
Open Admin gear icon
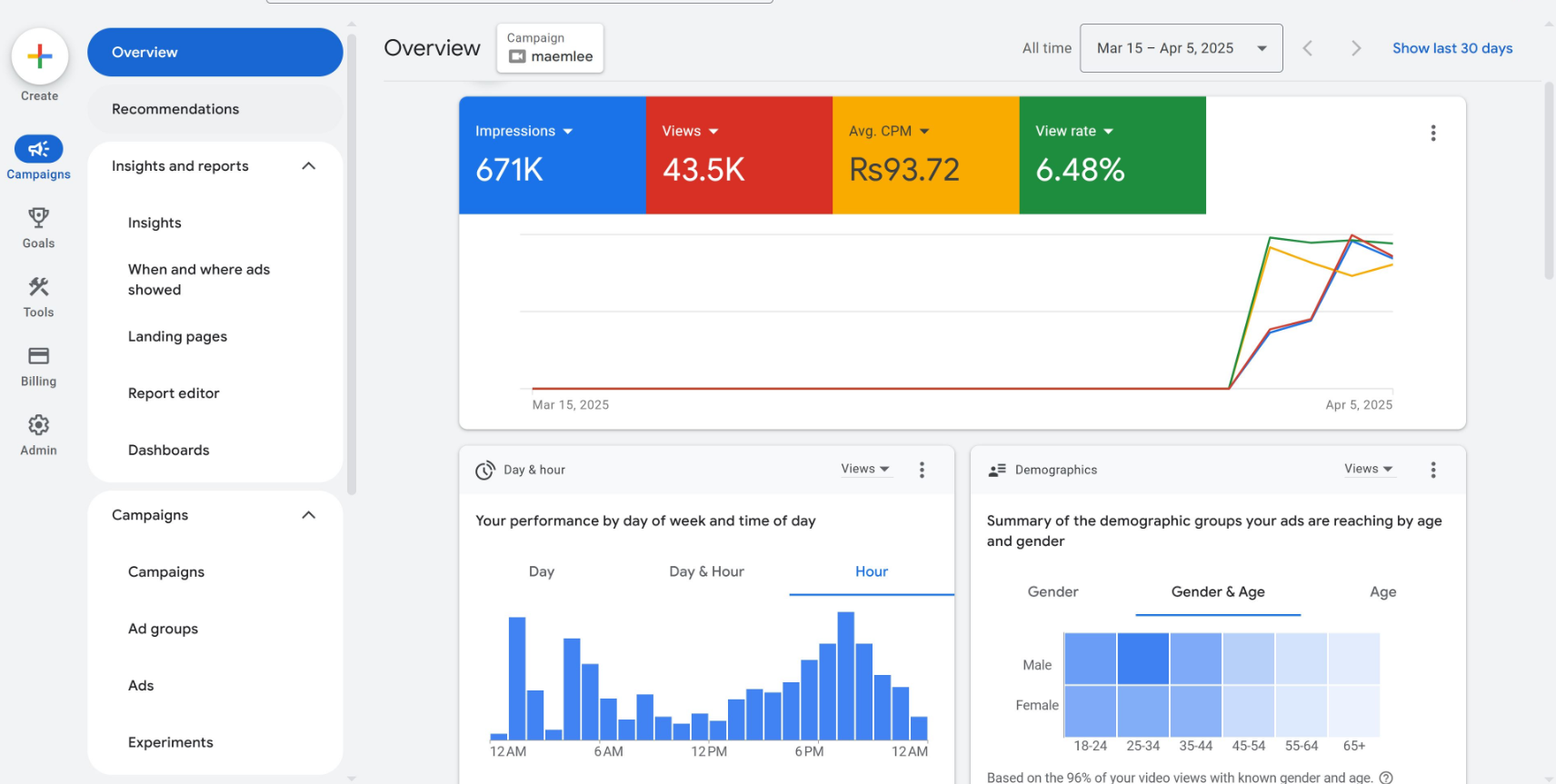pyautogui.click(x=38, y=425)
